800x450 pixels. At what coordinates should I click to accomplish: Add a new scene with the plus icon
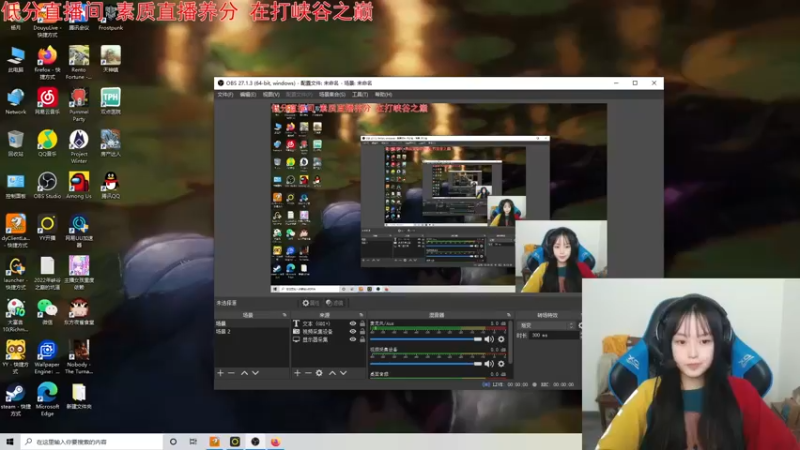pyautogui.click(x=220, y=373)
